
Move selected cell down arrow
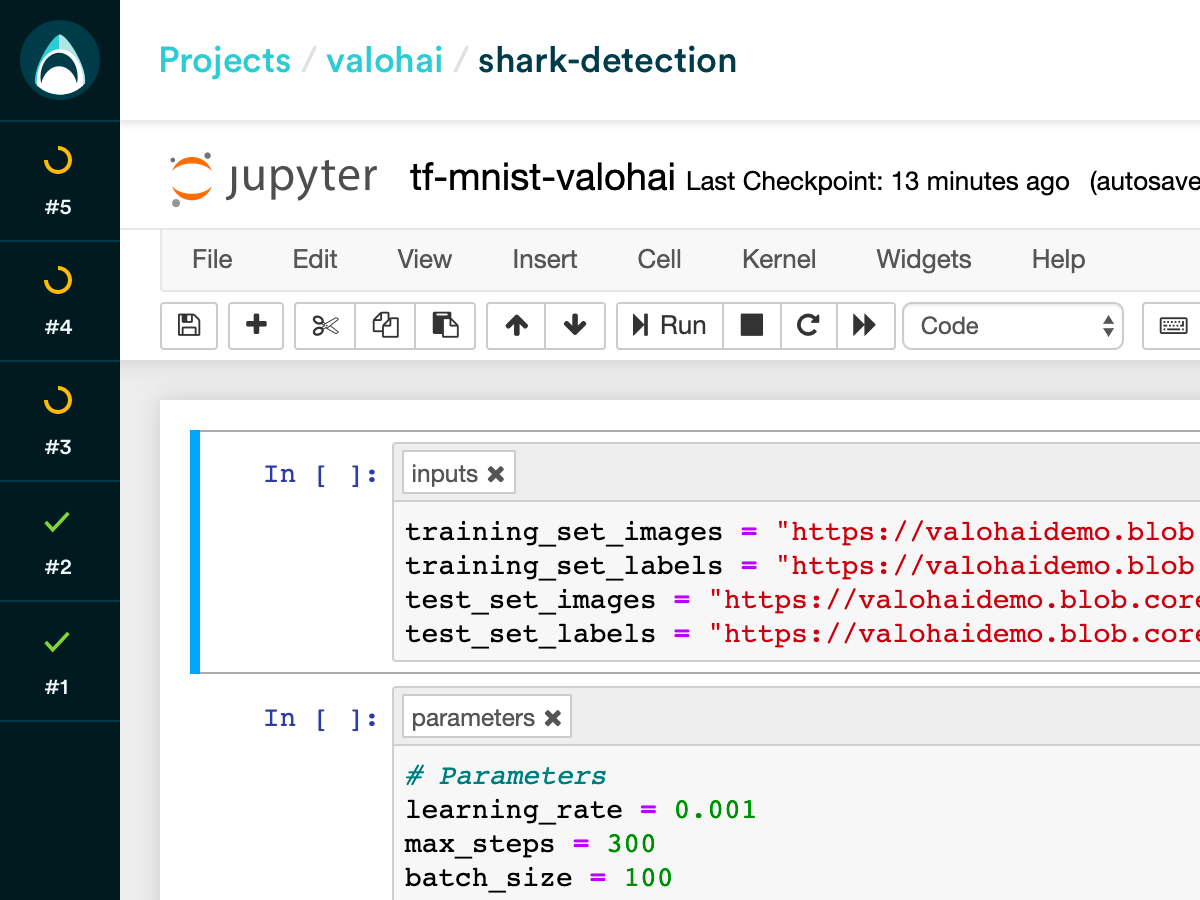click(x=575, y=325)
